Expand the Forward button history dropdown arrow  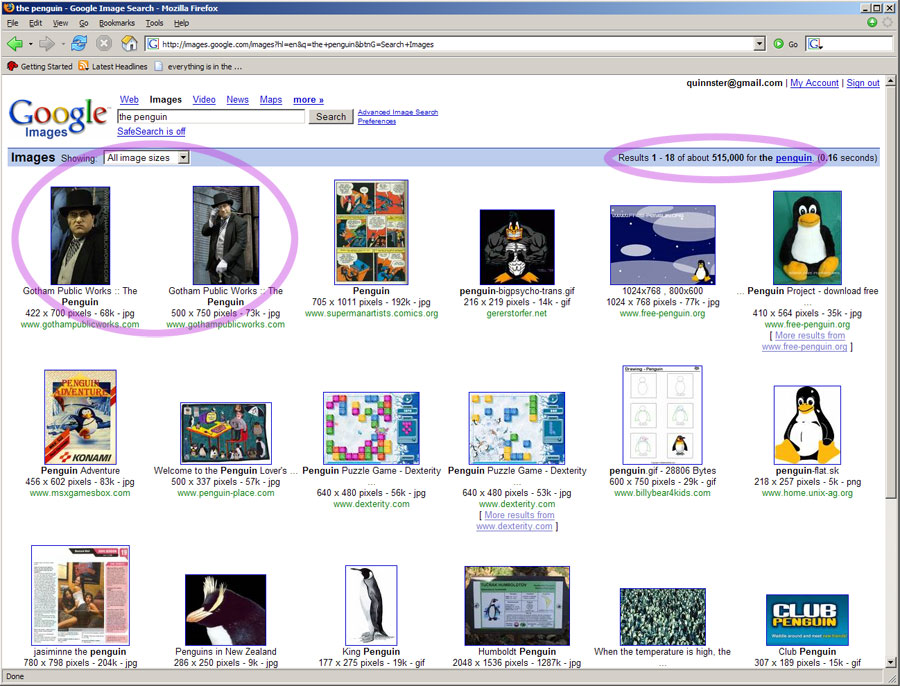[x=62, y=44]
